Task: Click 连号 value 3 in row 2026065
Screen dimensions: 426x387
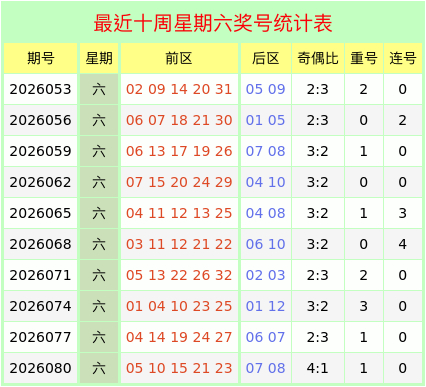Action: pos(403,213)
